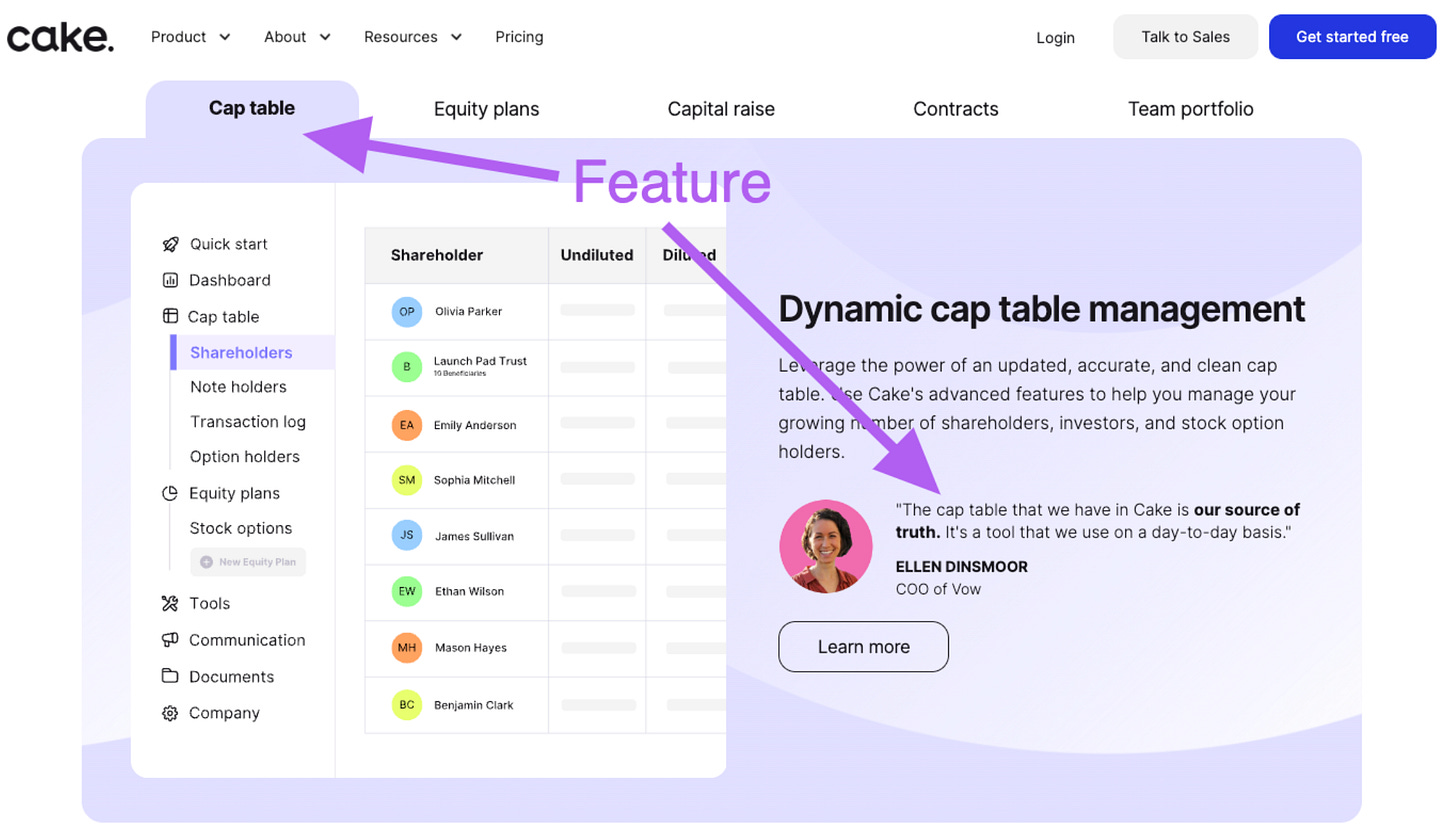Click the plus icon in New Equity Plan
The height and width of the screenshot is (835, 1456).
206,562
